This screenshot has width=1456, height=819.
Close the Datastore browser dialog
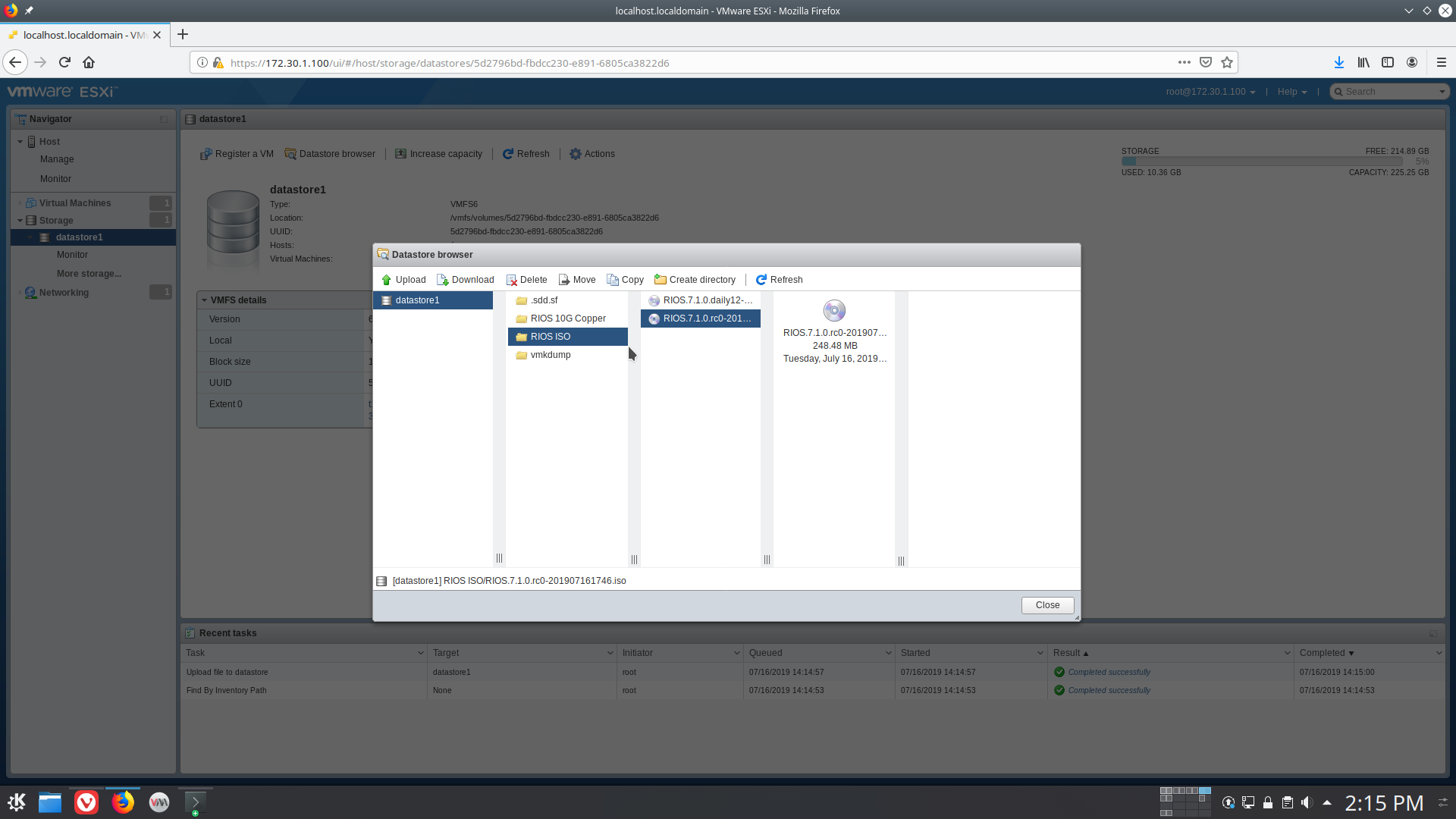coord(1047,605)
